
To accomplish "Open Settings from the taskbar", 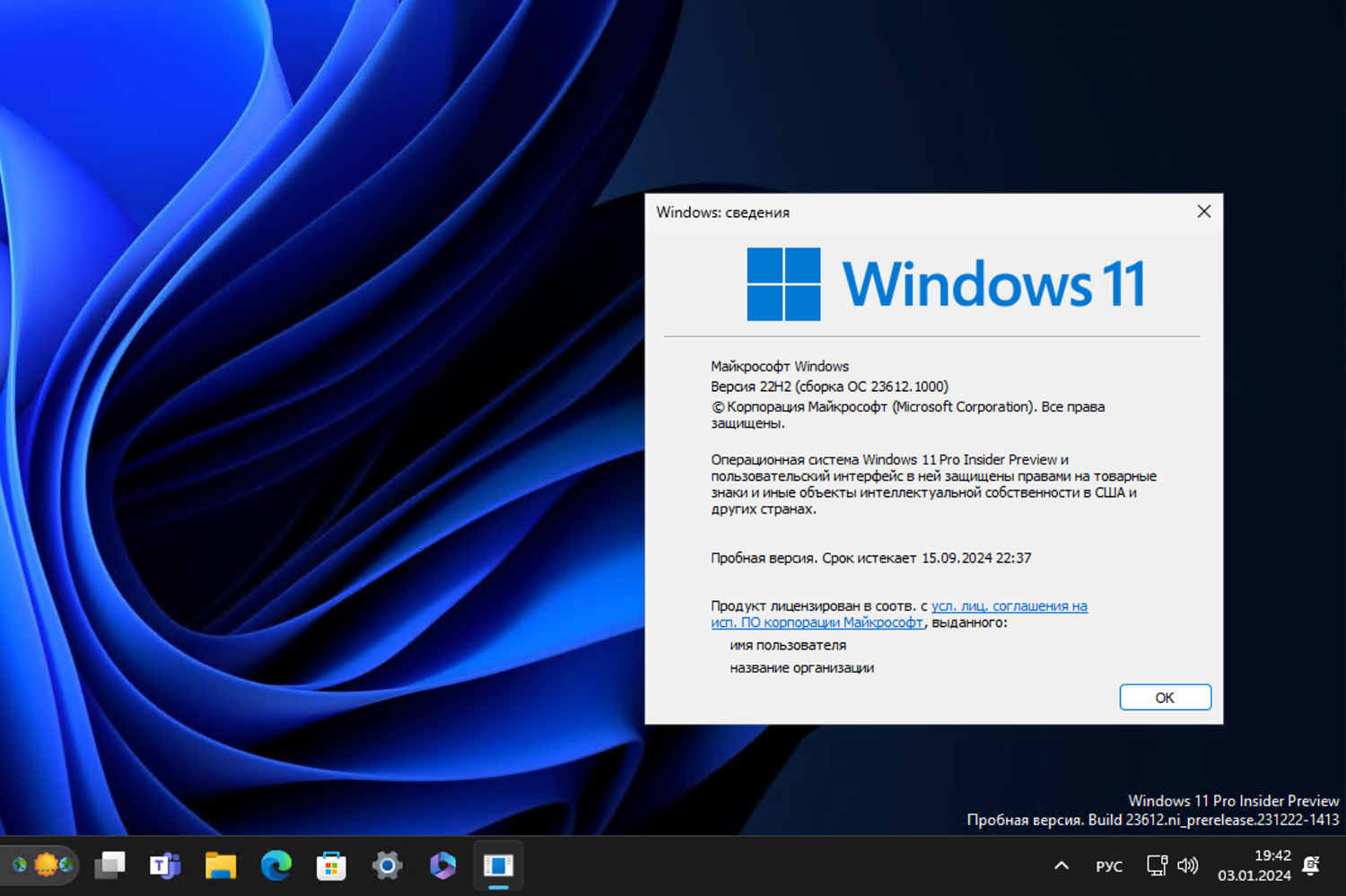I will pyautogui.click(x=386, y=865).
